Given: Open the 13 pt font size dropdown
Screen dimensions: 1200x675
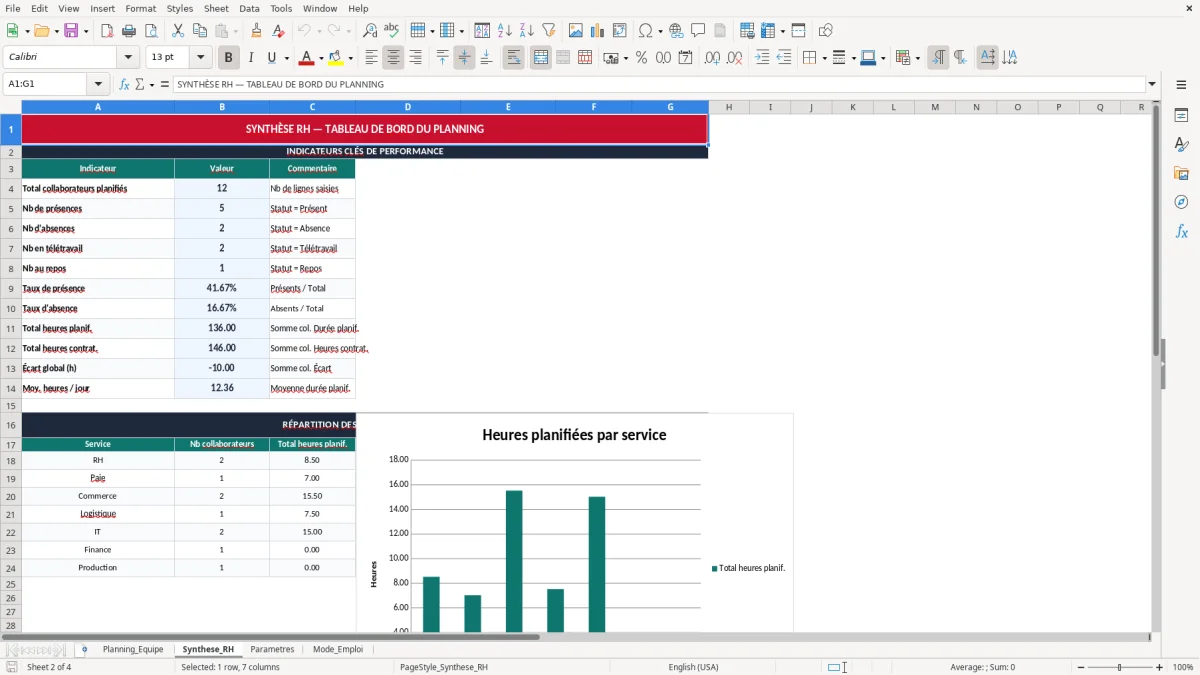Looking at the screenshot, I should pos(200,58).
